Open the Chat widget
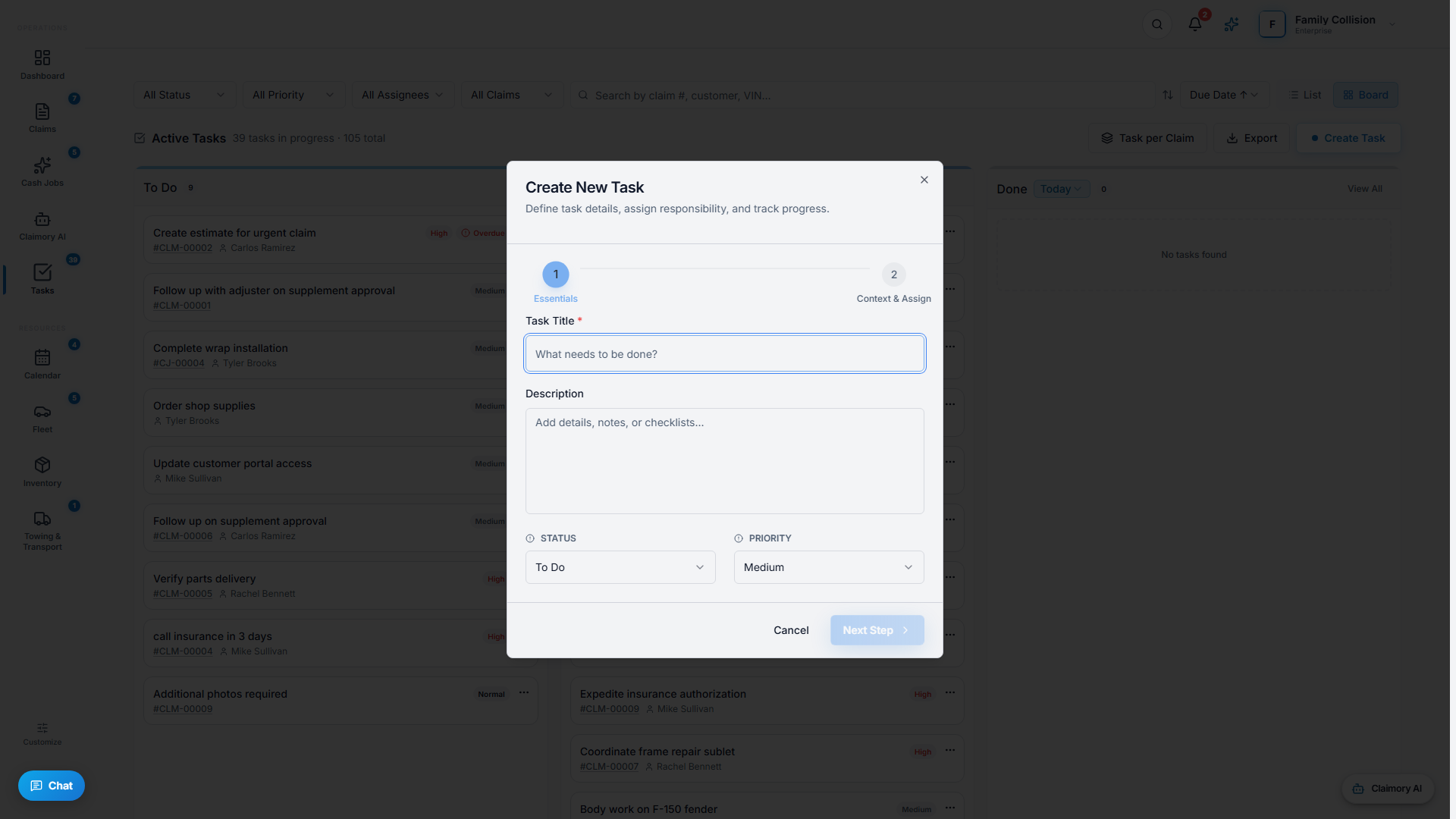Image resolution: width=1456 pixels, height=819 pixels. (52, 786)
